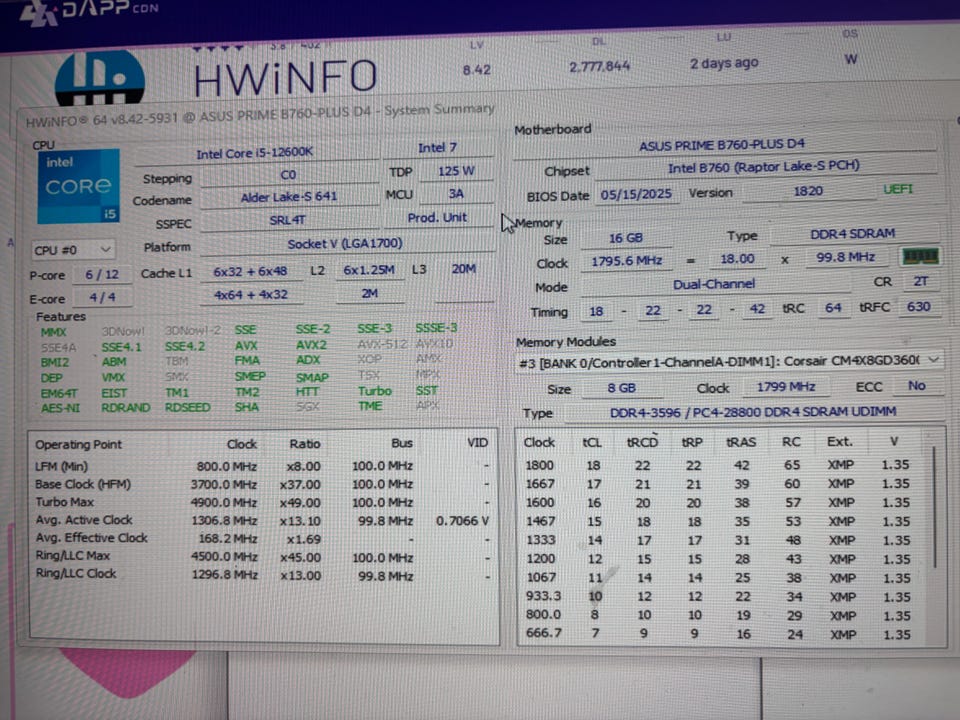Viewport: 960px width, 720px height.
Task: Click the module Type 'DDR4-3596 / PC4-28800'
Action: pos(753,412)
